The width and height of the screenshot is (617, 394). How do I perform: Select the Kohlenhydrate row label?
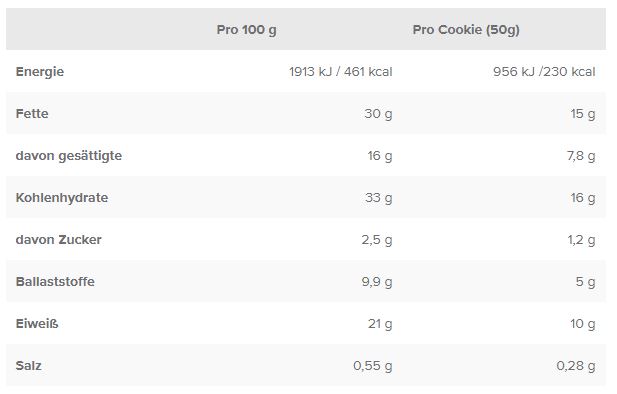[62, 198]
